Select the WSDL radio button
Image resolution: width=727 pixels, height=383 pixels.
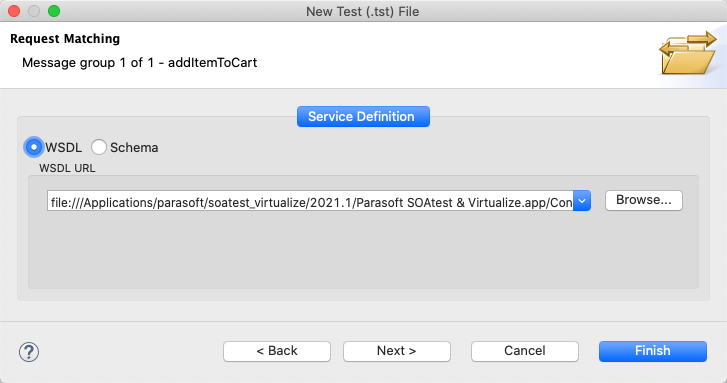pos(33,147)
